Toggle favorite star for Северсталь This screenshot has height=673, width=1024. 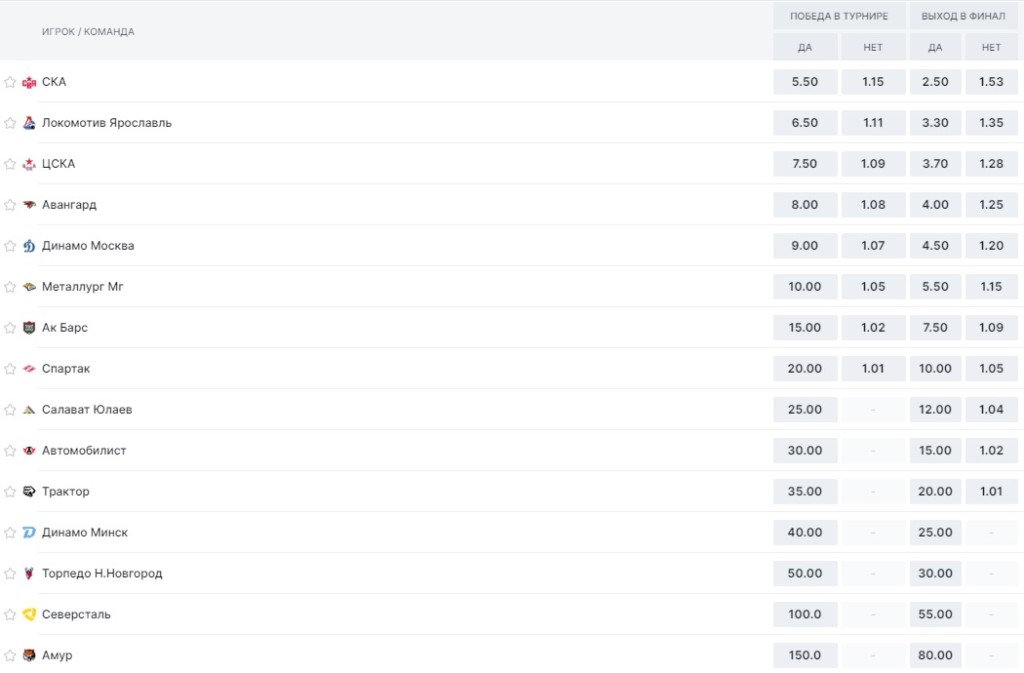(x=10, y=614)
